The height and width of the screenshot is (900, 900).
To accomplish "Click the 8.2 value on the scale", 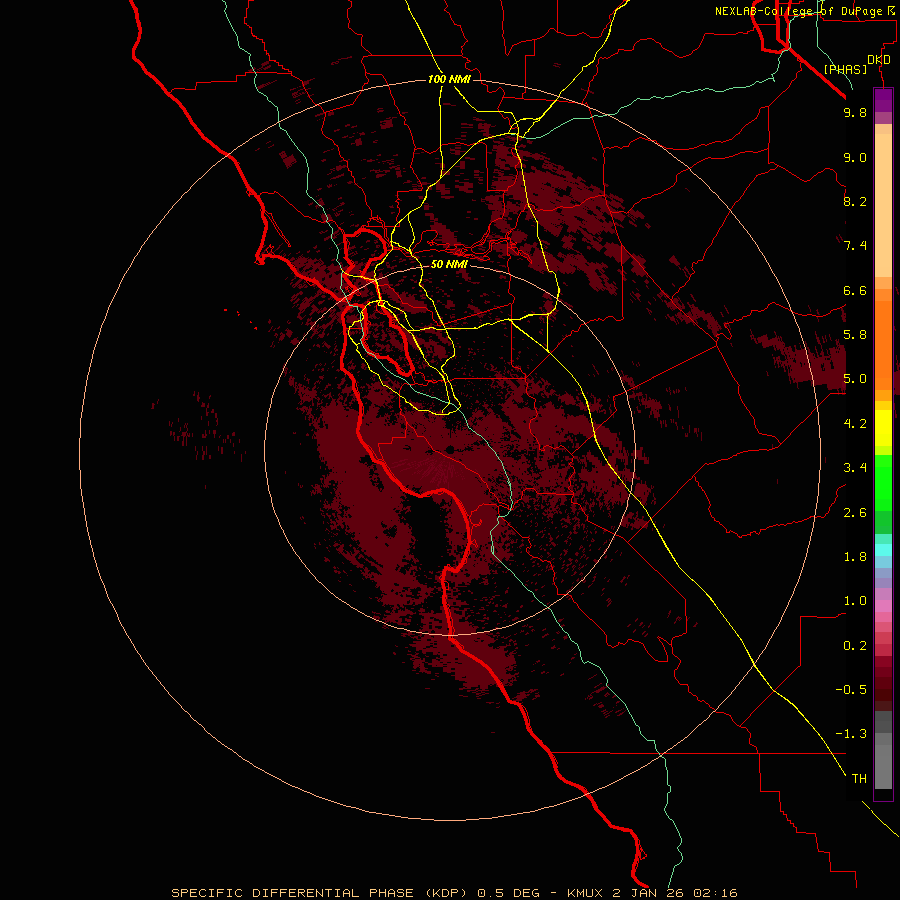I will pos(855,201).
